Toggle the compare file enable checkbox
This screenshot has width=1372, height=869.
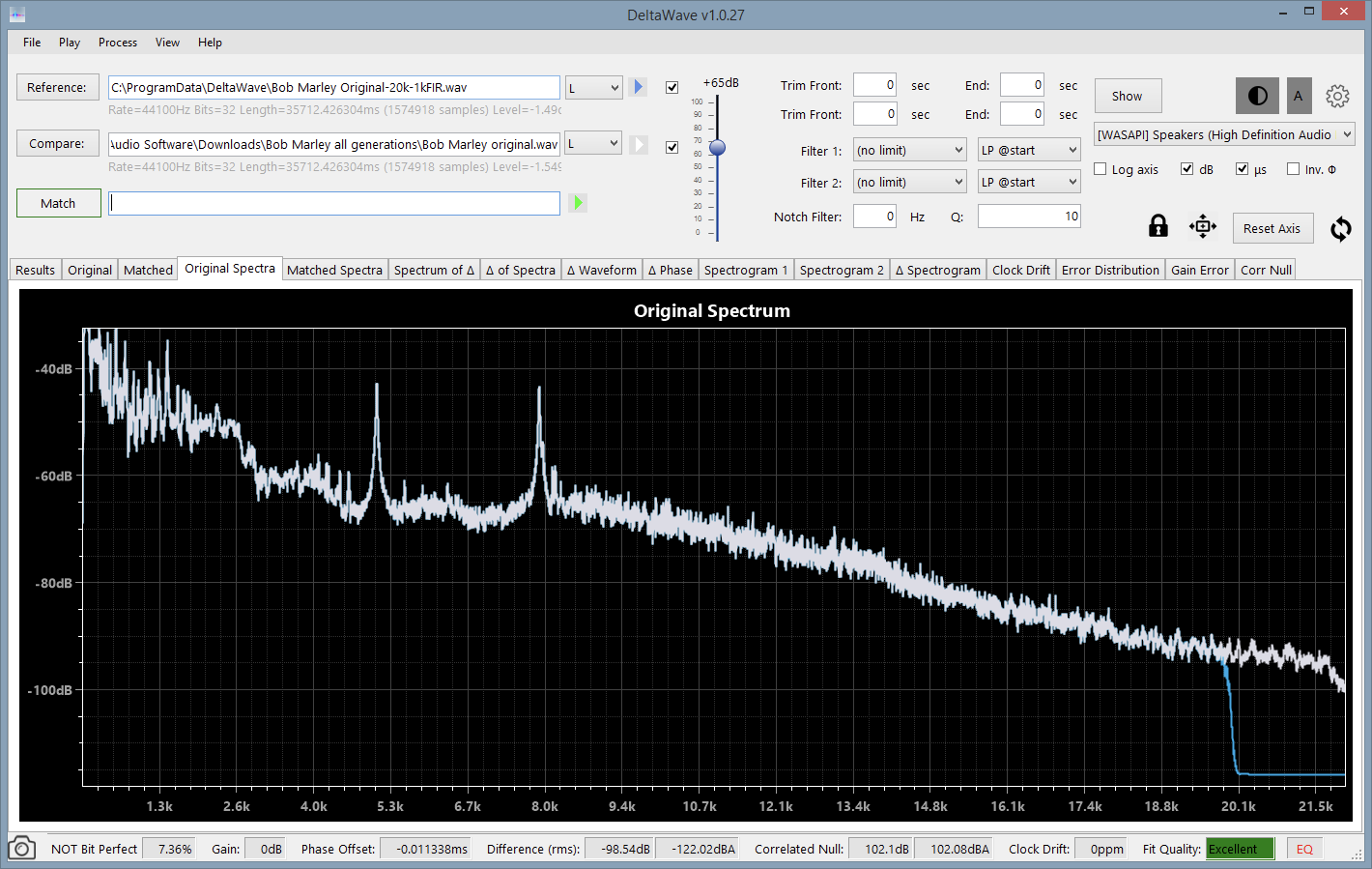672,148
